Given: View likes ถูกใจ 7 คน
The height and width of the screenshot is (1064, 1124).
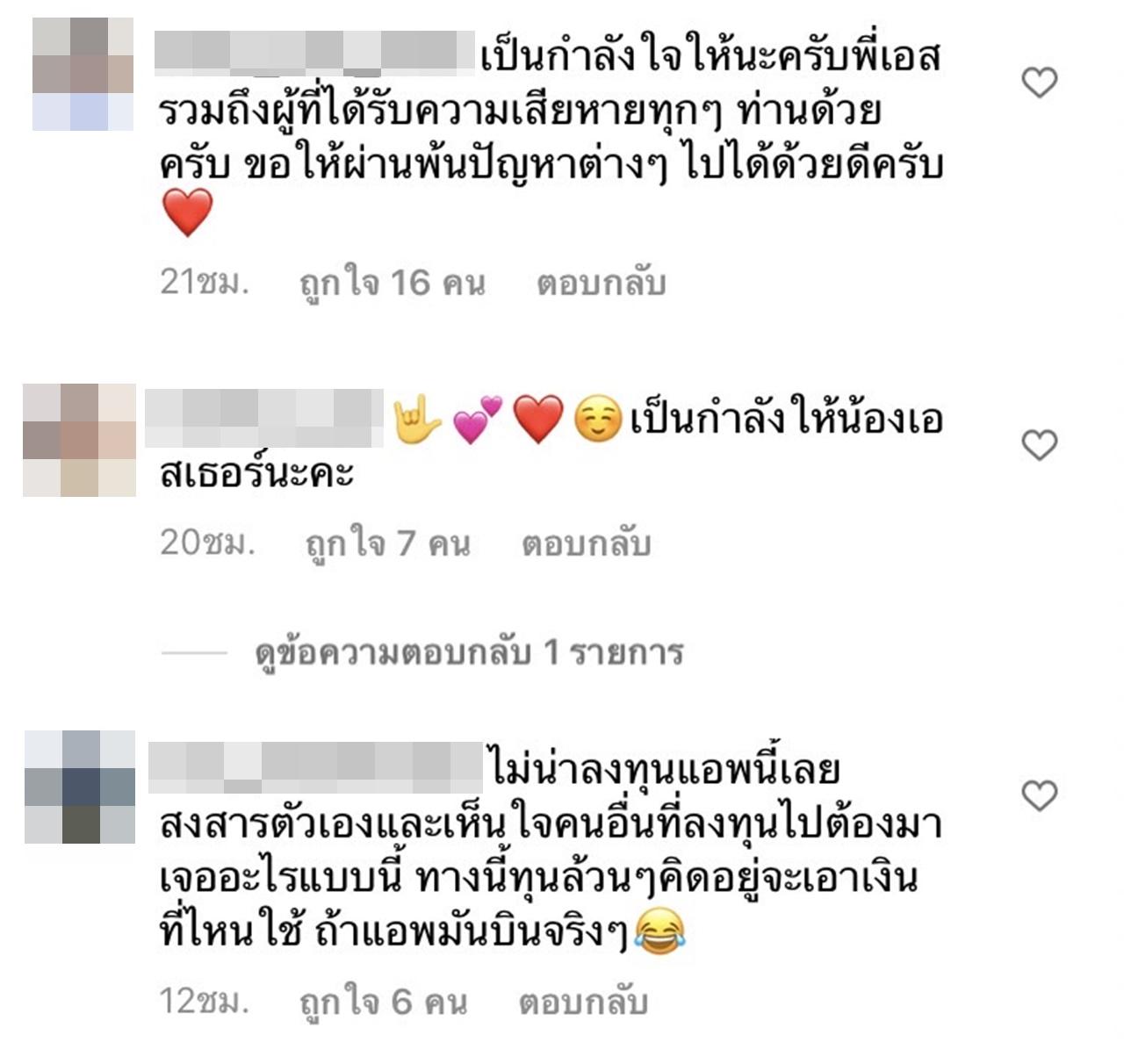Looking at the screenshot, I should 387,544.
